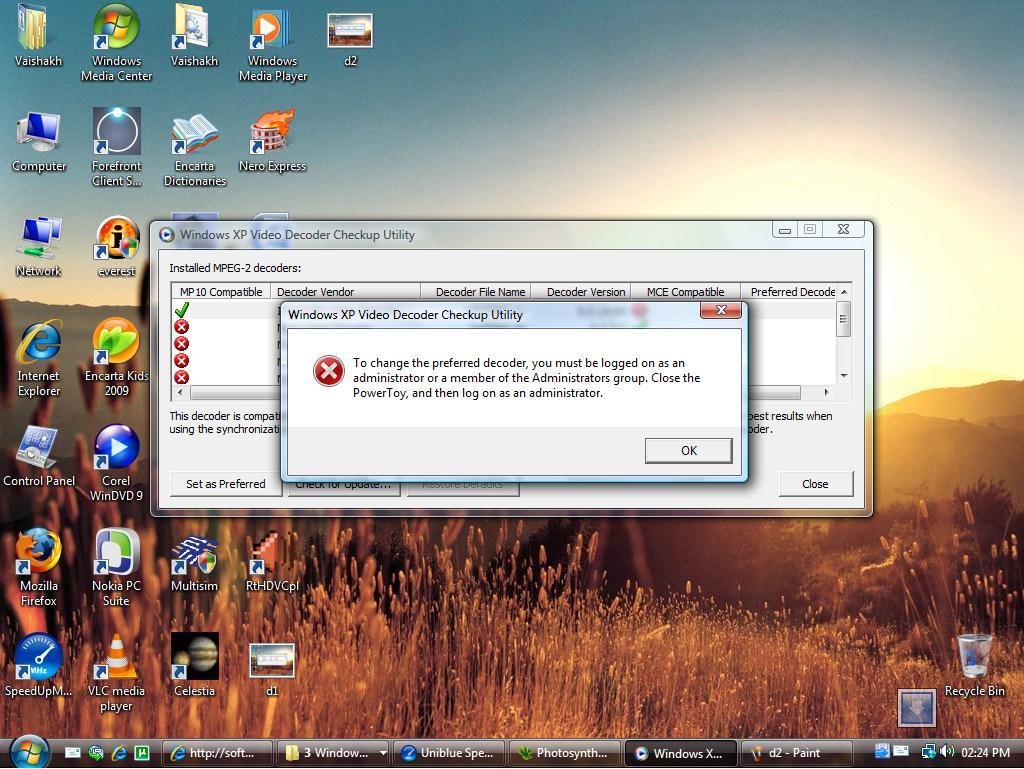This screenshot has width=1024, height=769.
Task: Click the MCE Compatible column header
Action: pos(685,292)
